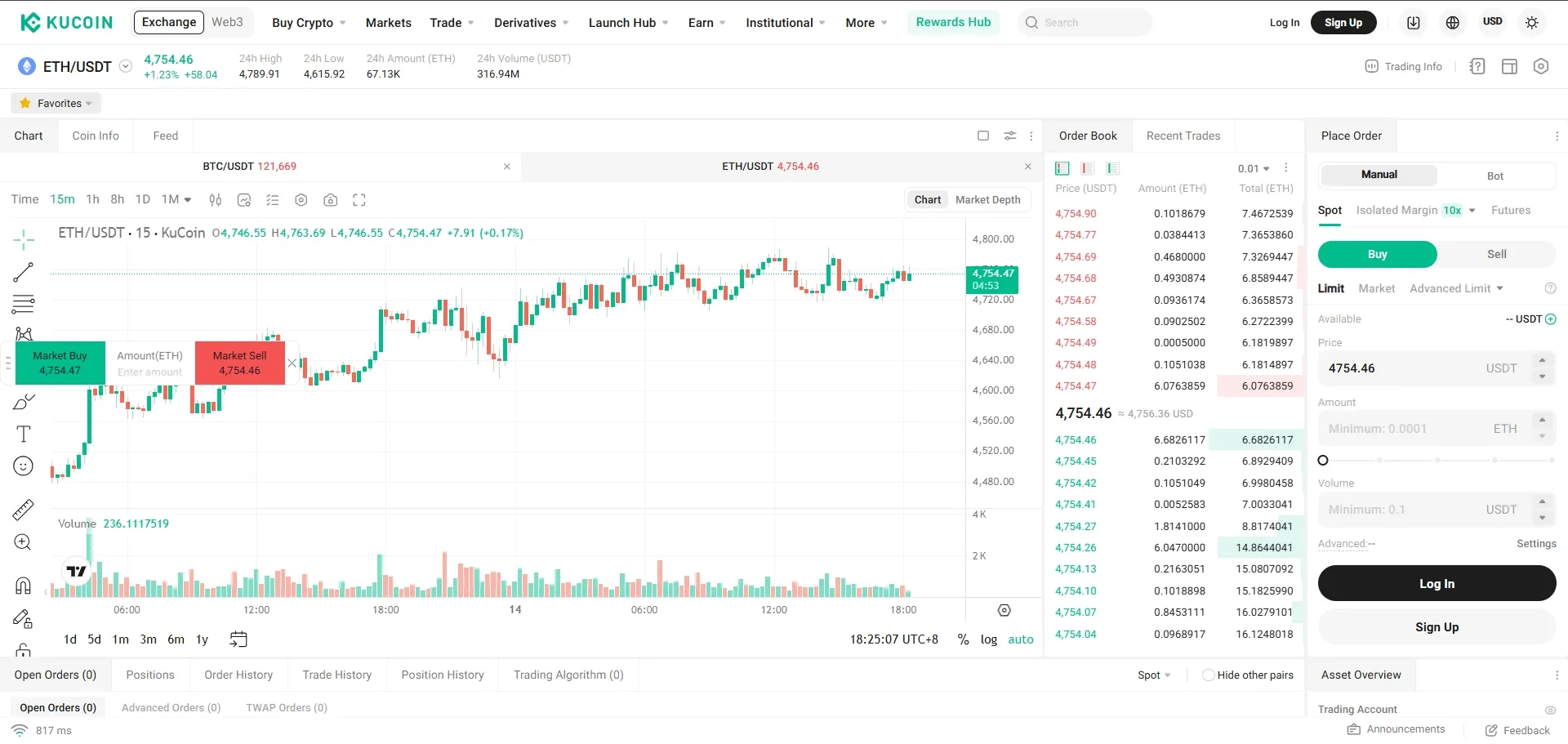This screenshot has width=1568, height=744.
Task: Open the Spot filter dropdown
Action: [x=1154, y=675]
